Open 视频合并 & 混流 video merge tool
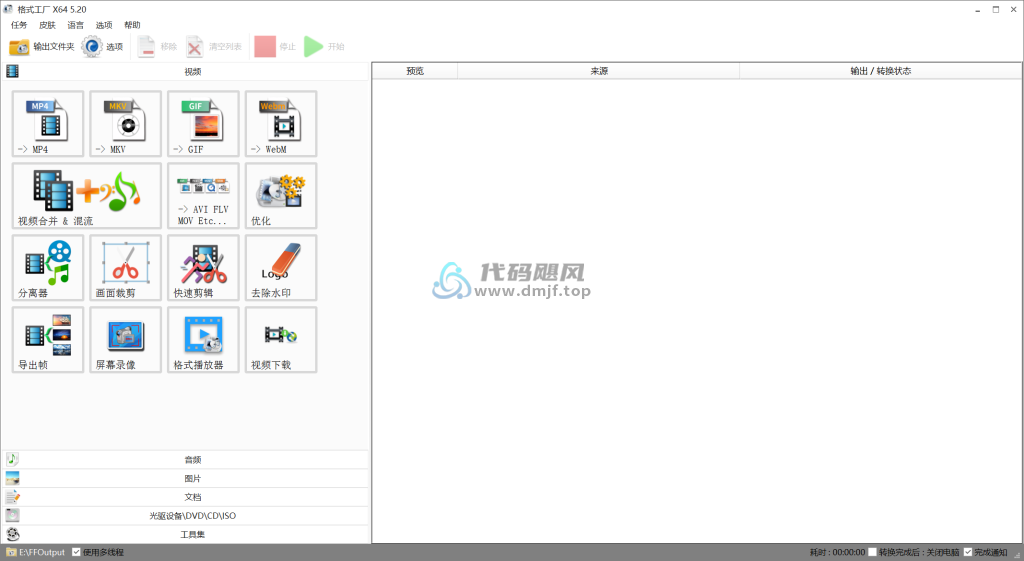The image size is (1024, 561). (87, 195)
